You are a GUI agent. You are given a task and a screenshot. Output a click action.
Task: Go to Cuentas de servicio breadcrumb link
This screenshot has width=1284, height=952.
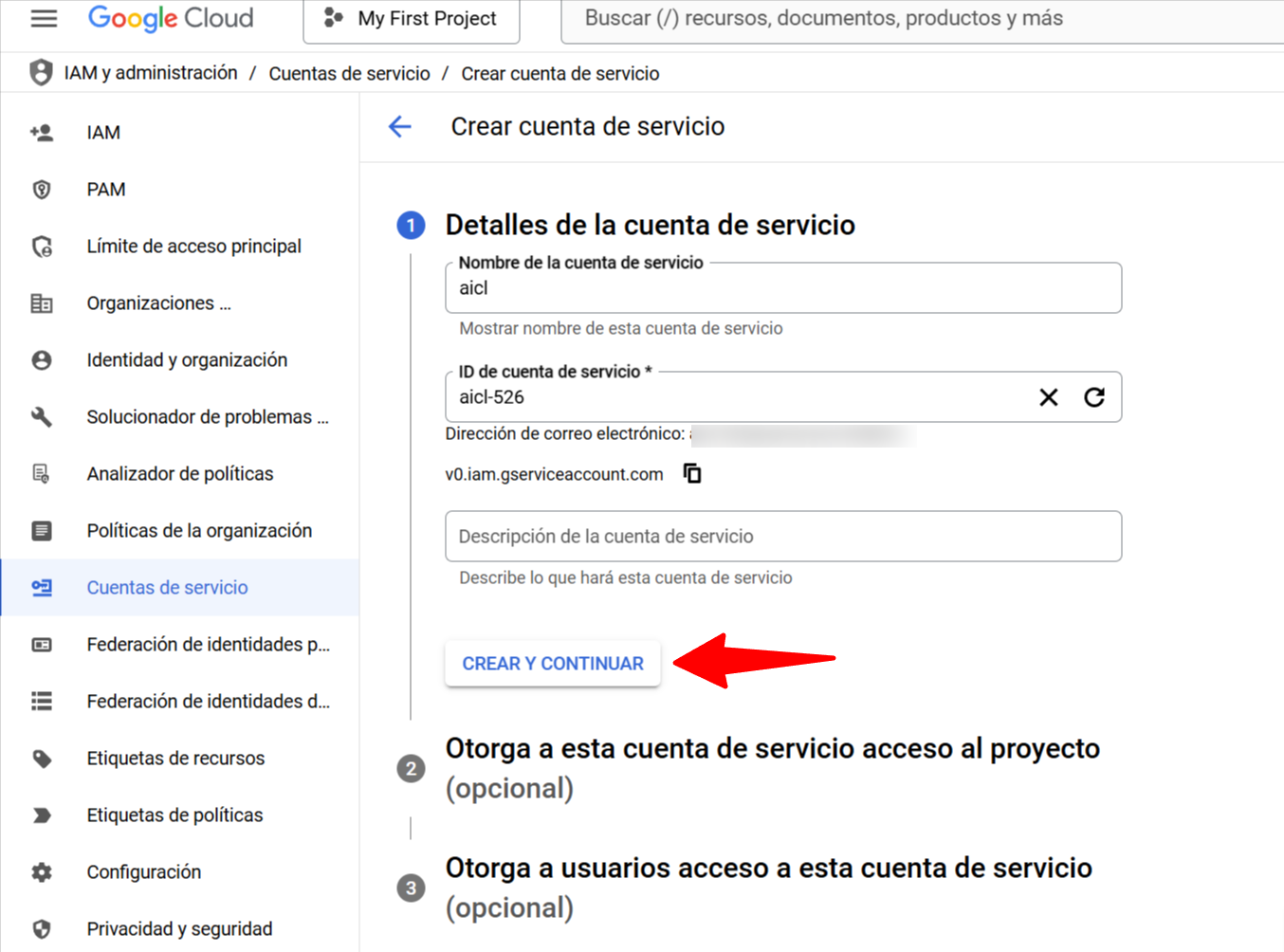(x=349, y=74)
